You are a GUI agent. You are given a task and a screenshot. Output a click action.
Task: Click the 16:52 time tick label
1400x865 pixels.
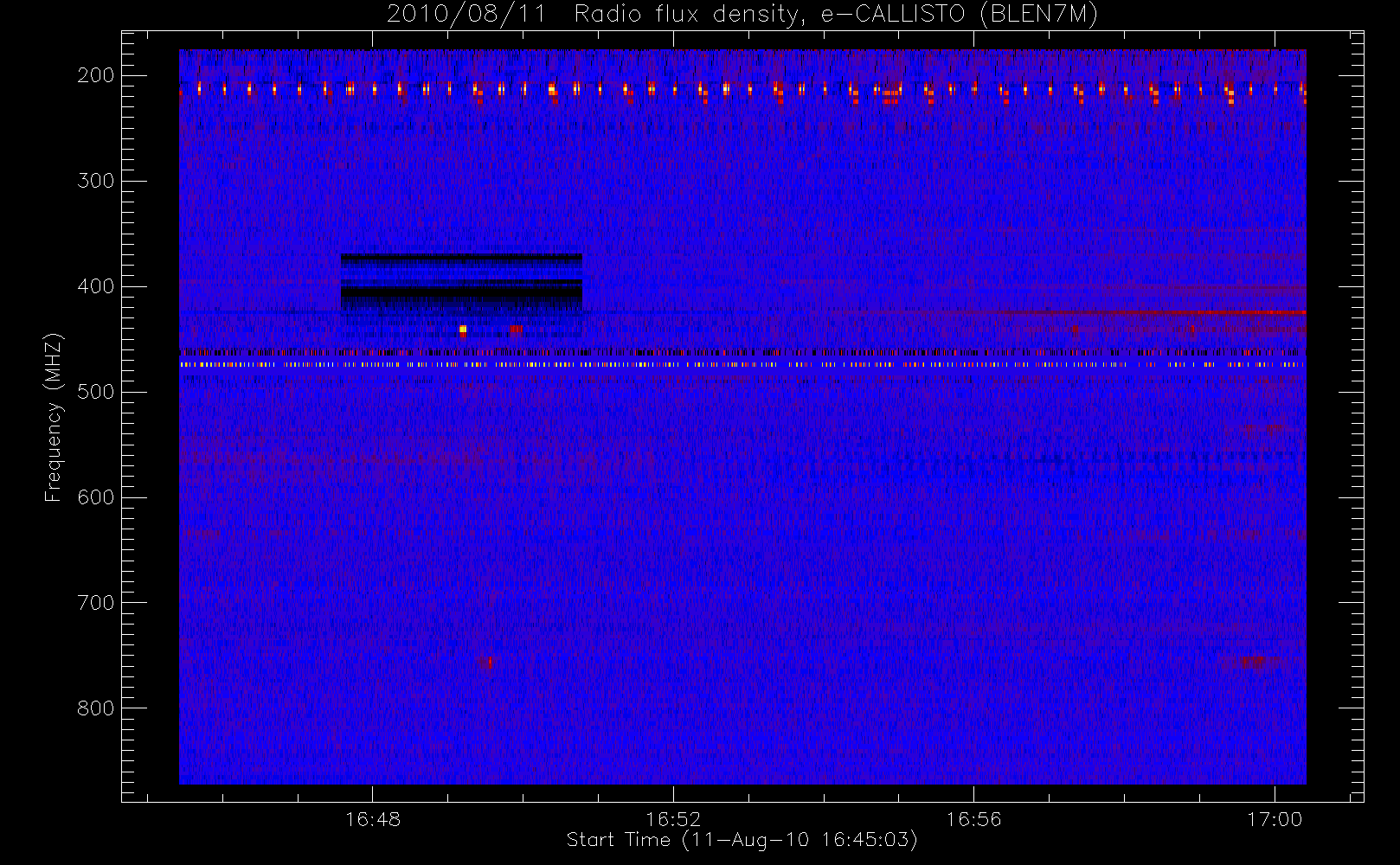coord(673,819)
